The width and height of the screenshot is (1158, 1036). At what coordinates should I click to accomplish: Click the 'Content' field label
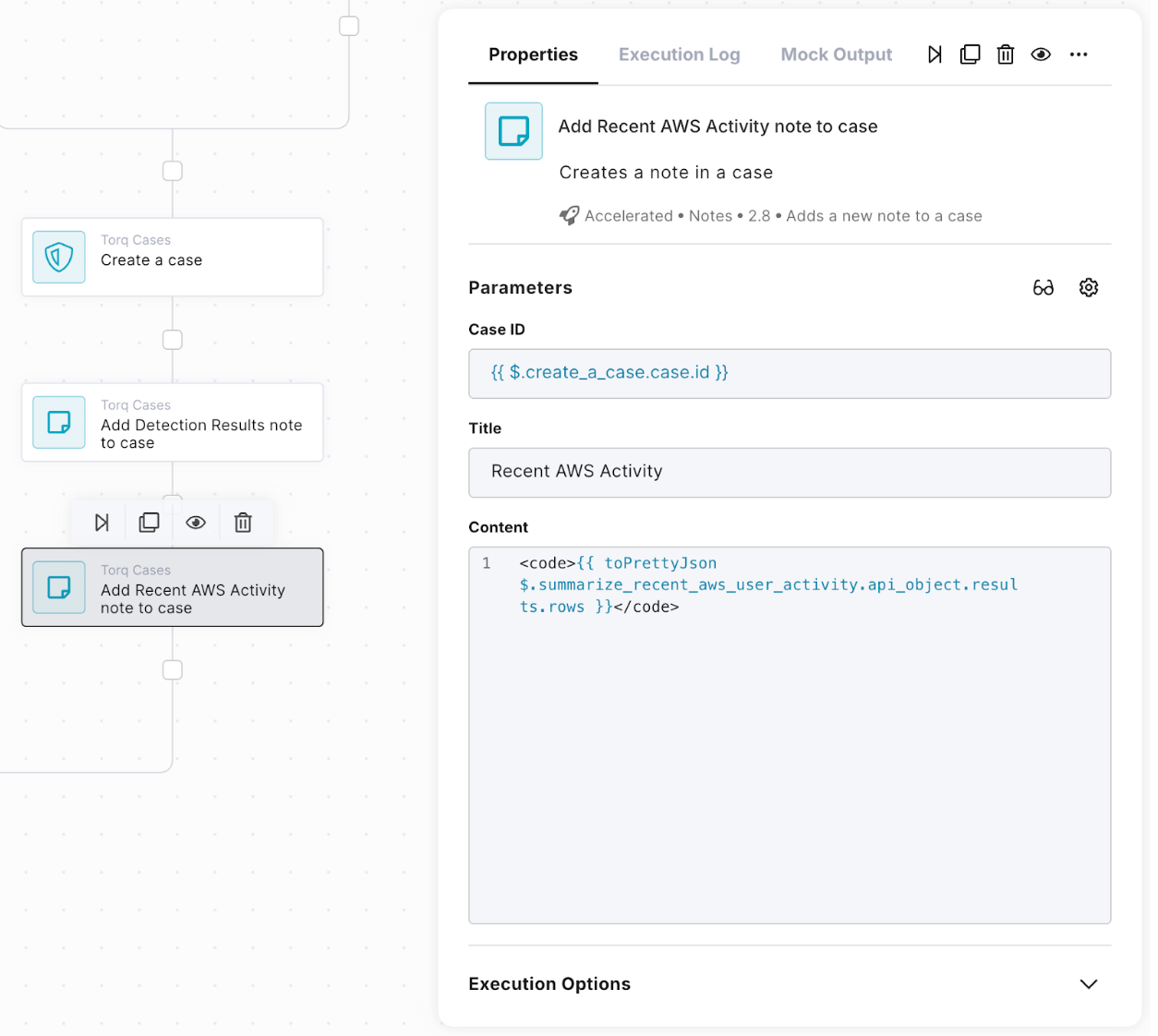[x=498, y=527]
